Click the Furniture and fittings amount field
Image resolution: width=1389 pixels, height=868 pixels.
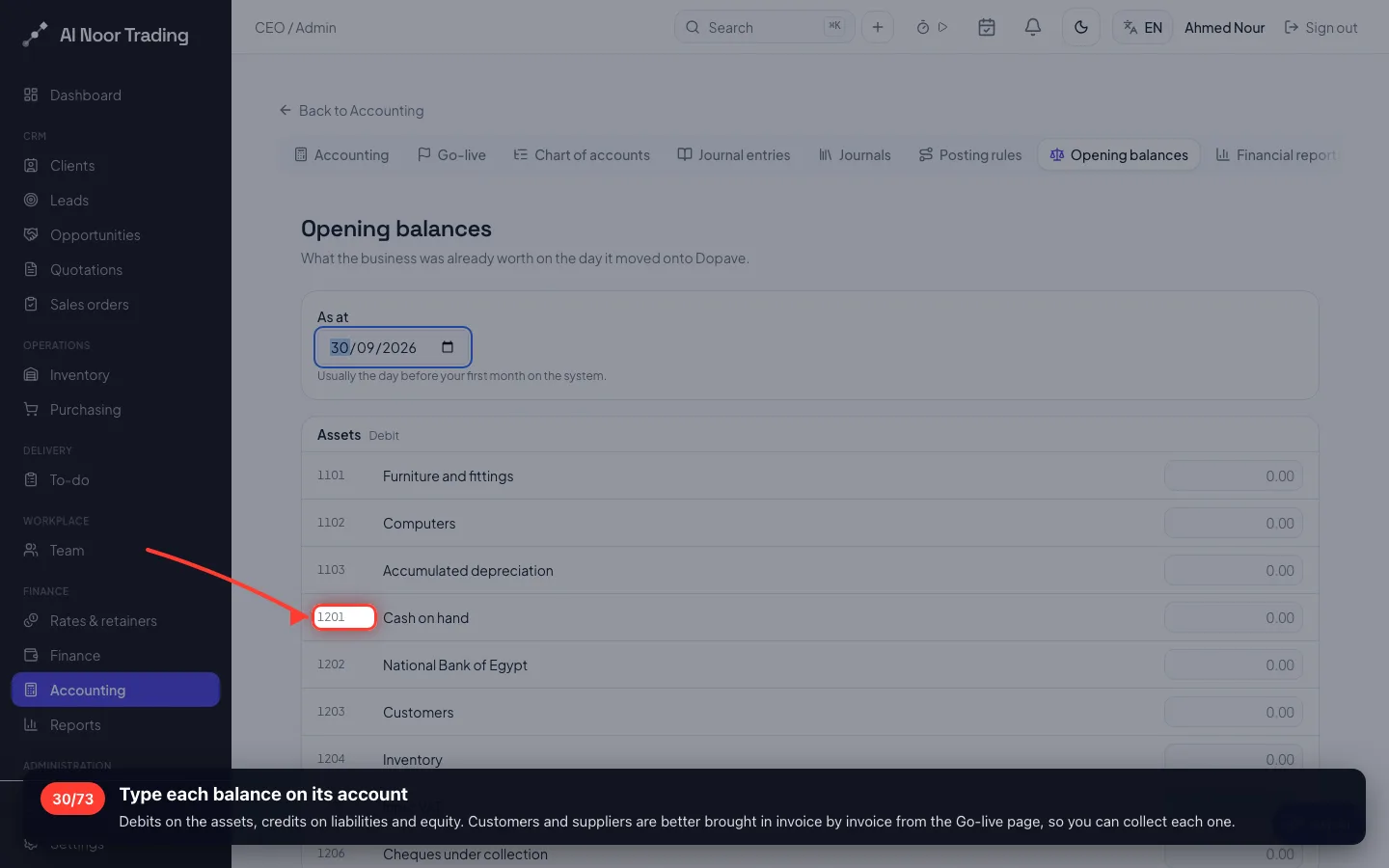point(1233,475)
